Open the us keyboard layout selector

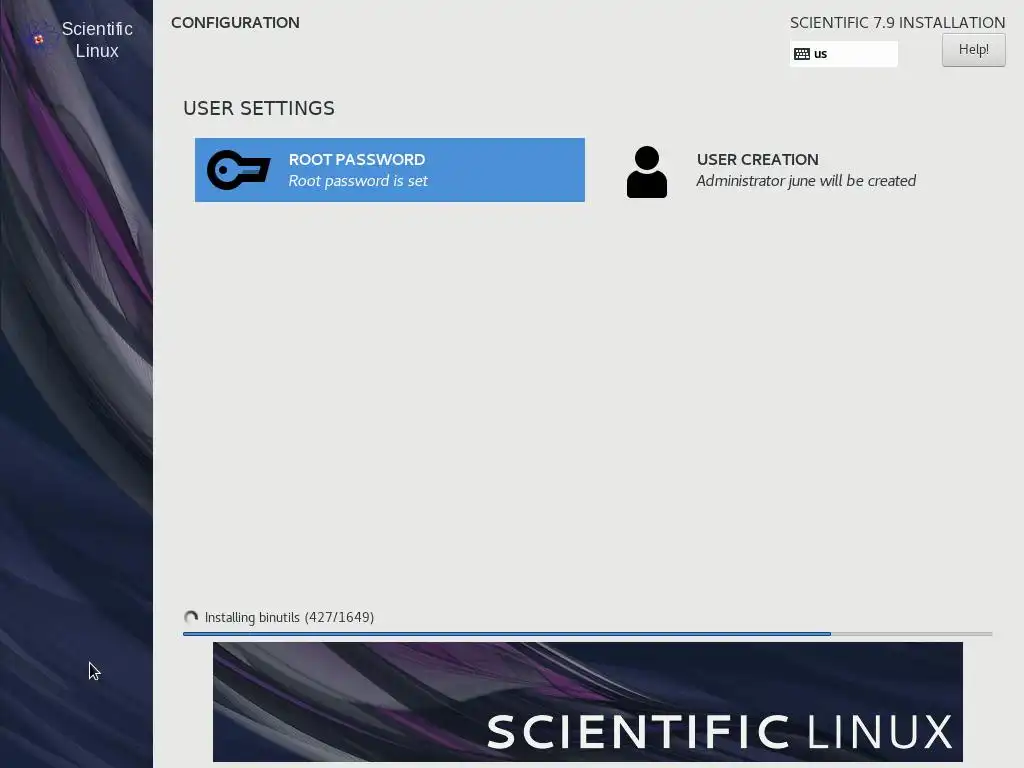tap(844, 54)
